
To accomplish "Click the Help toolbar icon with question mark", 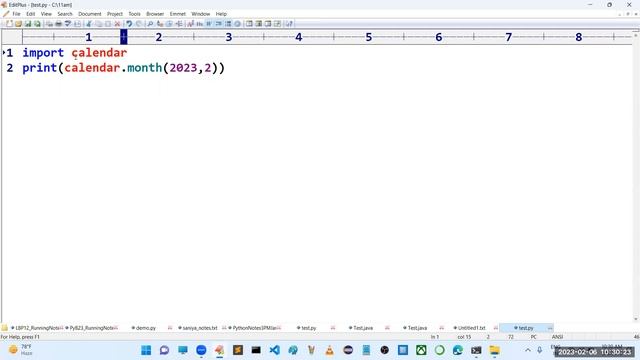I will [x=289, y=24].
